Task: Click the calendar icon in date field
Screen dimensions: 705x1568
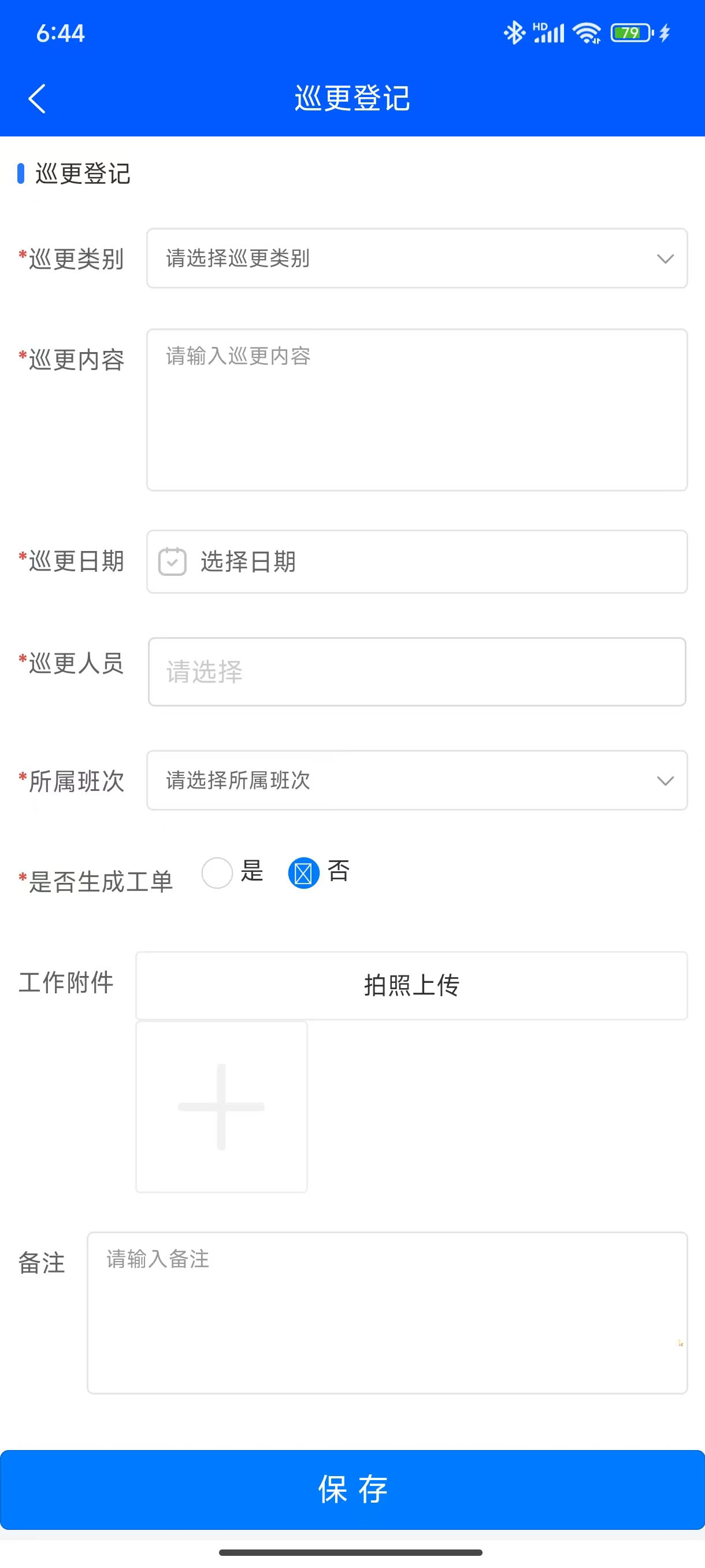Action: (x=172, y=561)
